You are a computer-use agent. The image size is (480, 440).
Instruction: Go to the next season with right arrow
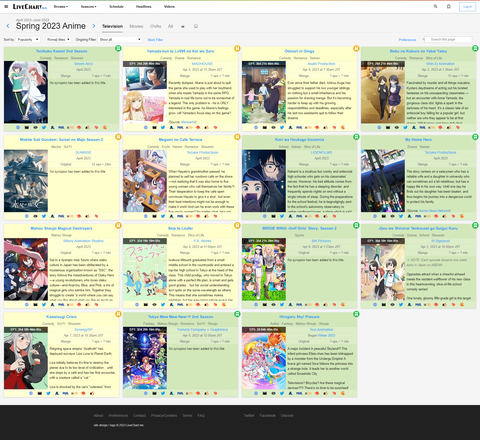(x=94, y=26)
